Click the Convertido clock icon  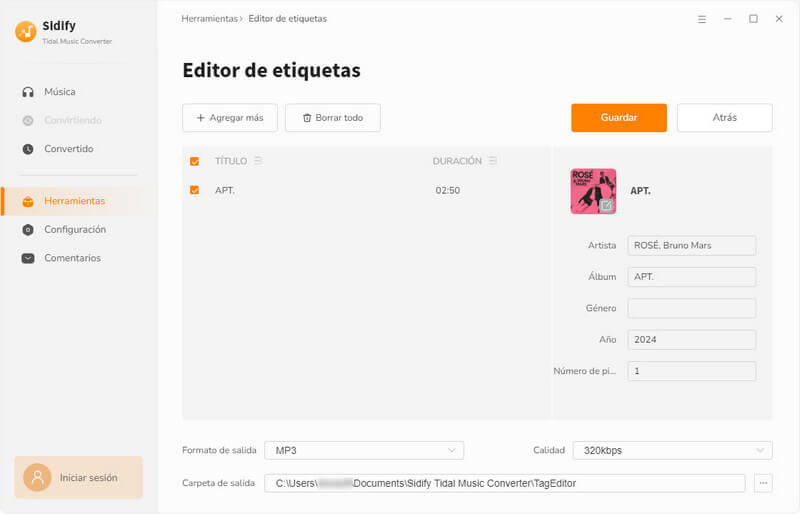[x=28, y=149]
